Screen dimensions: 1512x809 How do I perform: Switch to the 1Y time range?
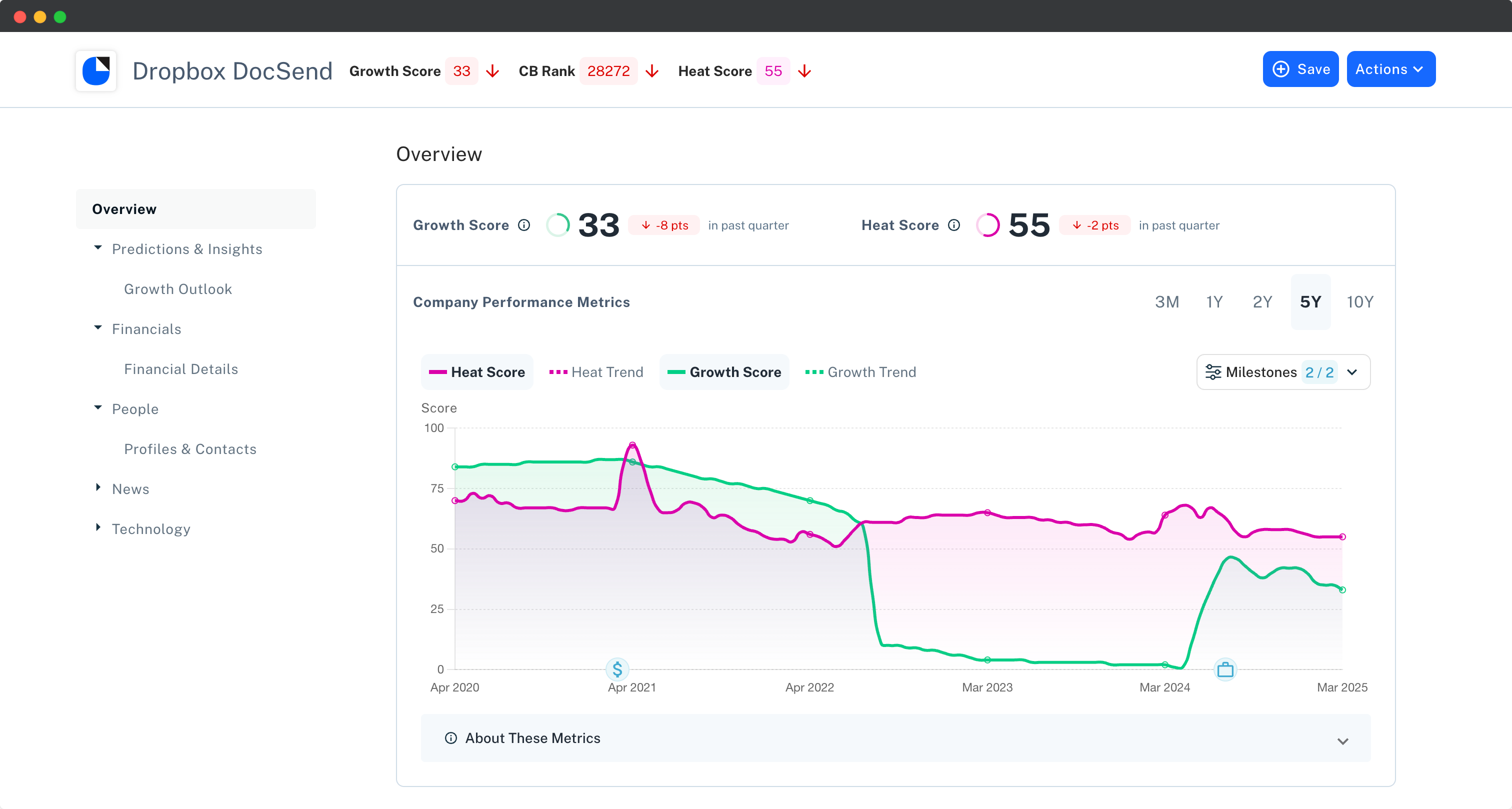(1215, 302)
